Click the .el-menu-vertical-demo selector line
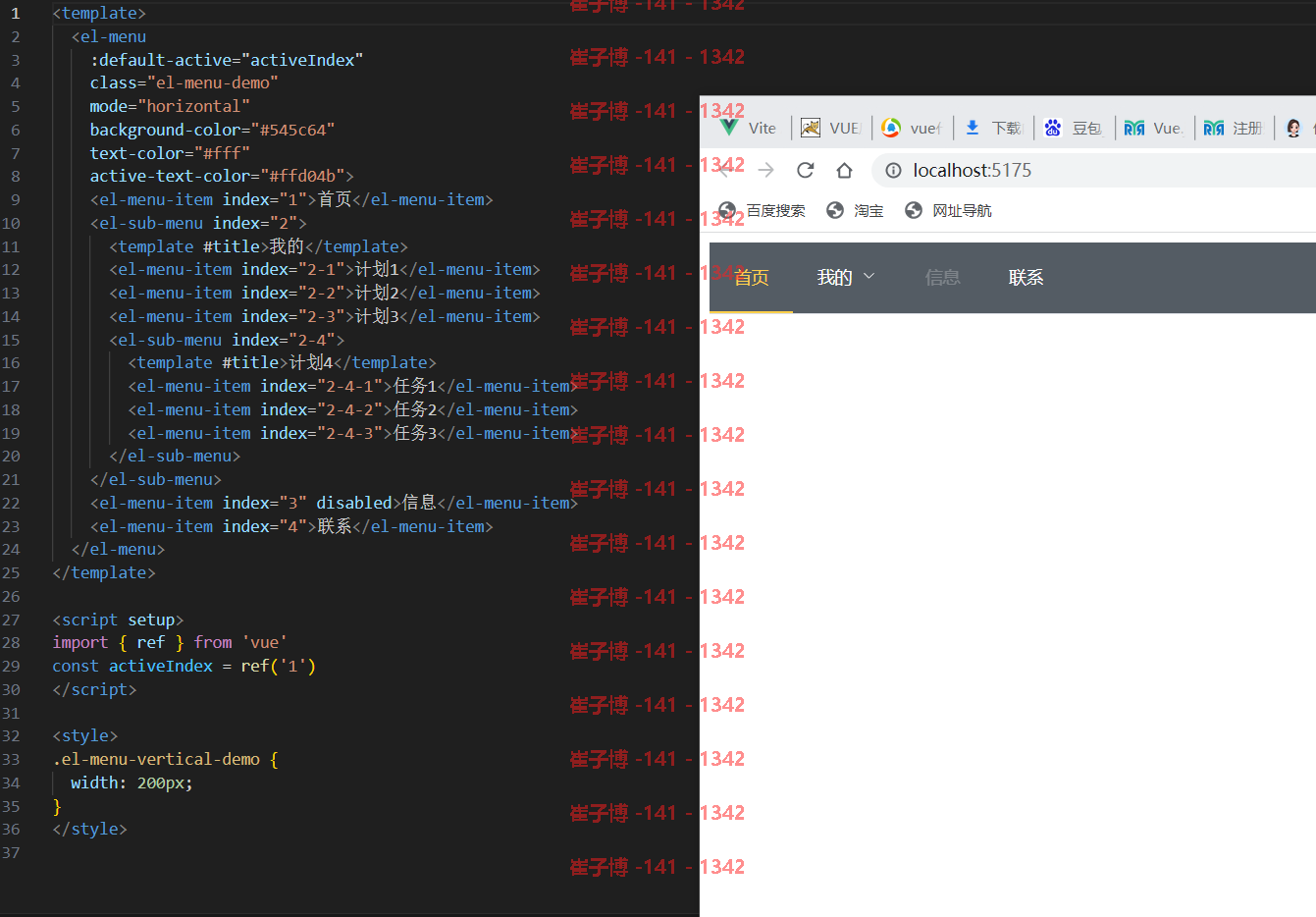 (x=165, y=759)
